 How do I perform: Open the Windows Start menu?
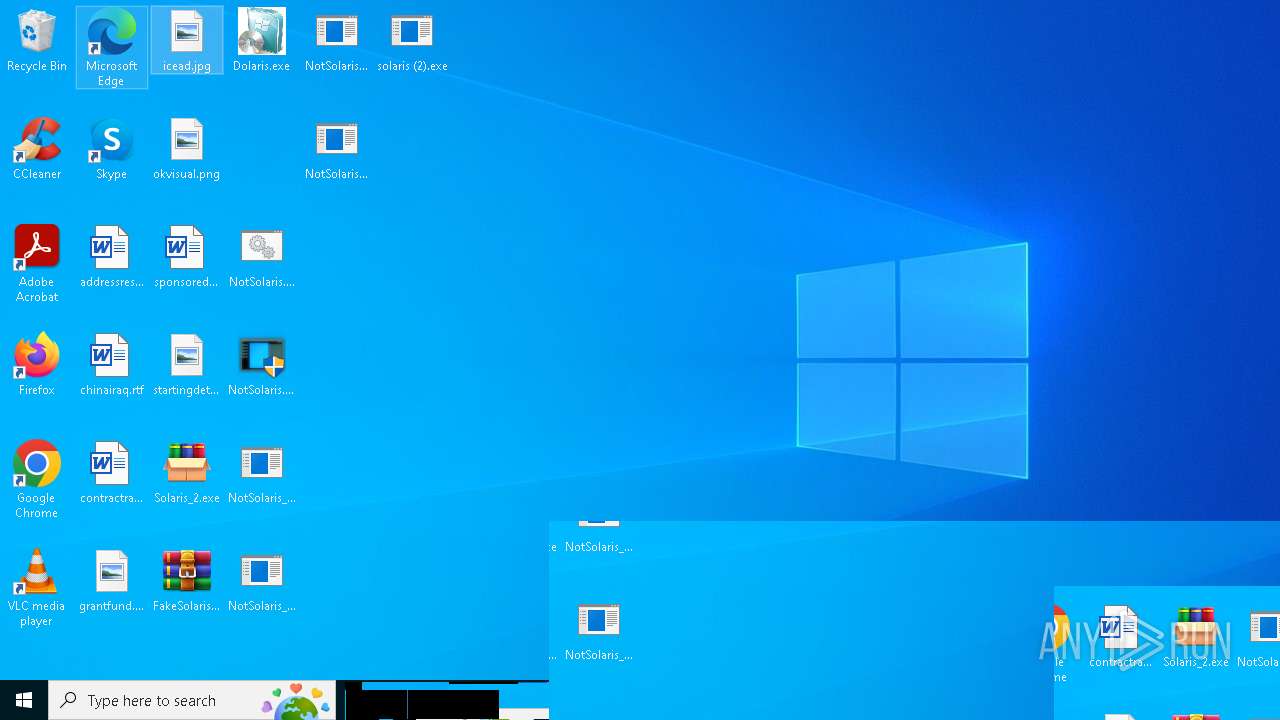tap(24, 700)
